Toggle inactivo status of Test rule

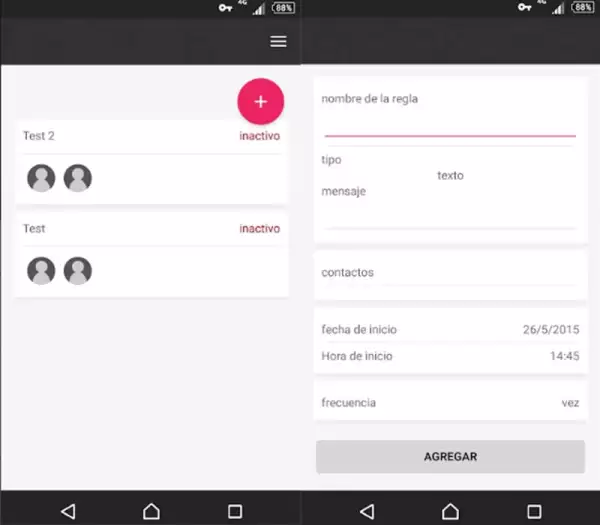(259, 229)
